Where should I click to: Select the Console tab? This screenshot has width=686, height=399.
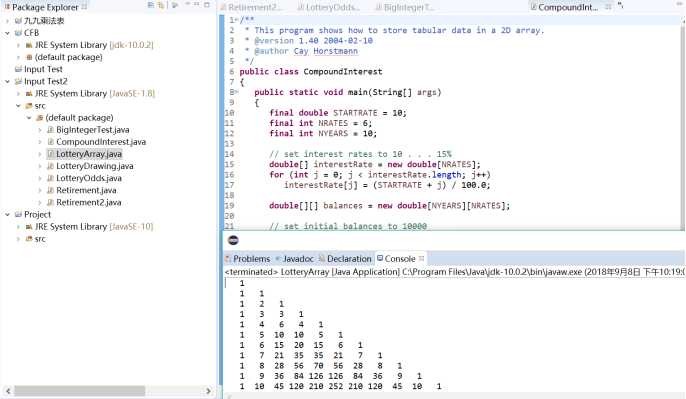tap(400, 259)
